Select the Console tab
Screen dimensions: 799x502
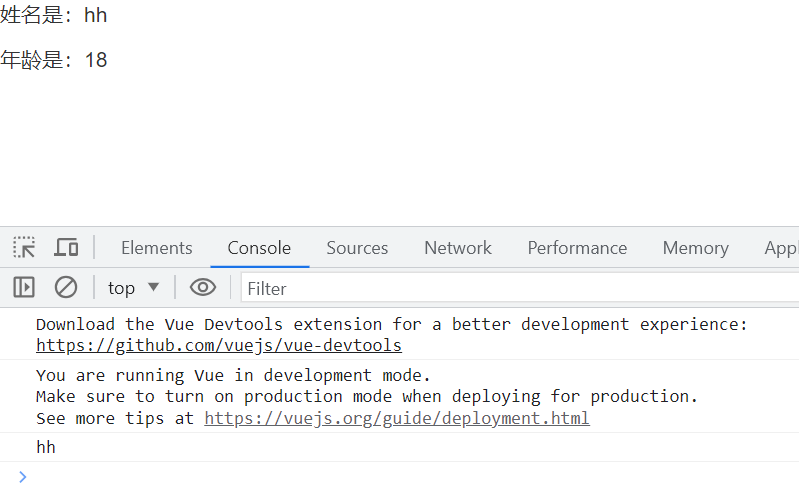259,248
